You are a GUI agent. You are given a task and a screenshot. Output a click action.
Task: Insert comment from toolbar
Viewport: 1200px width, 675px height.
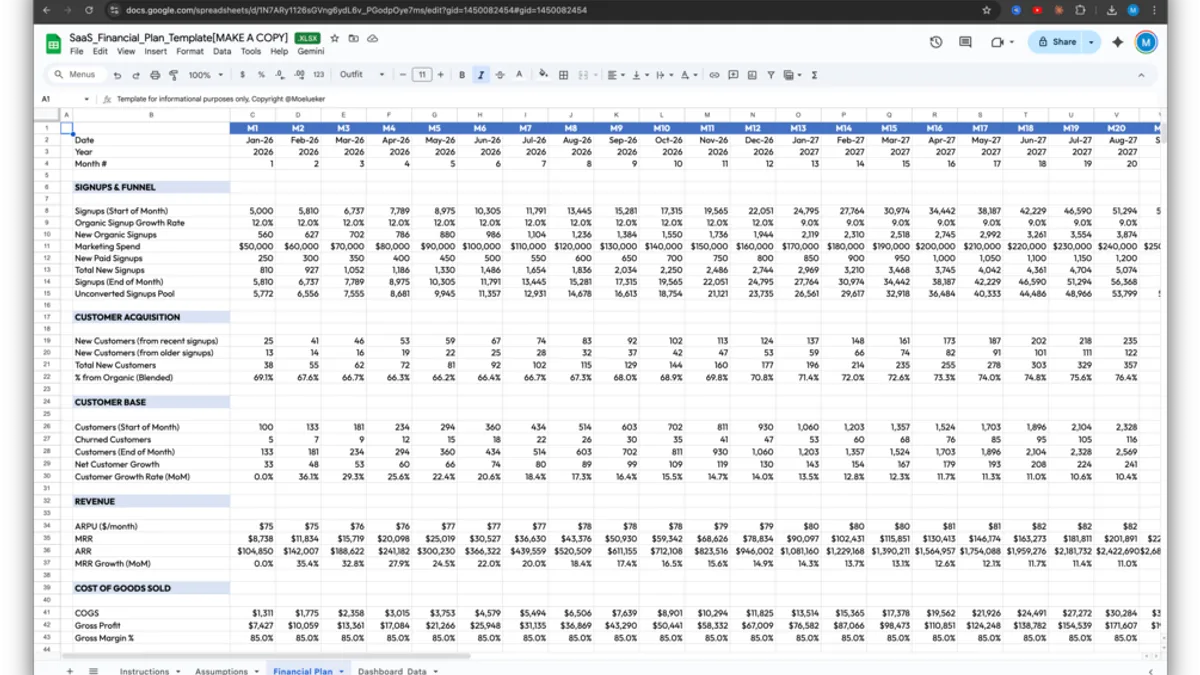733,75
